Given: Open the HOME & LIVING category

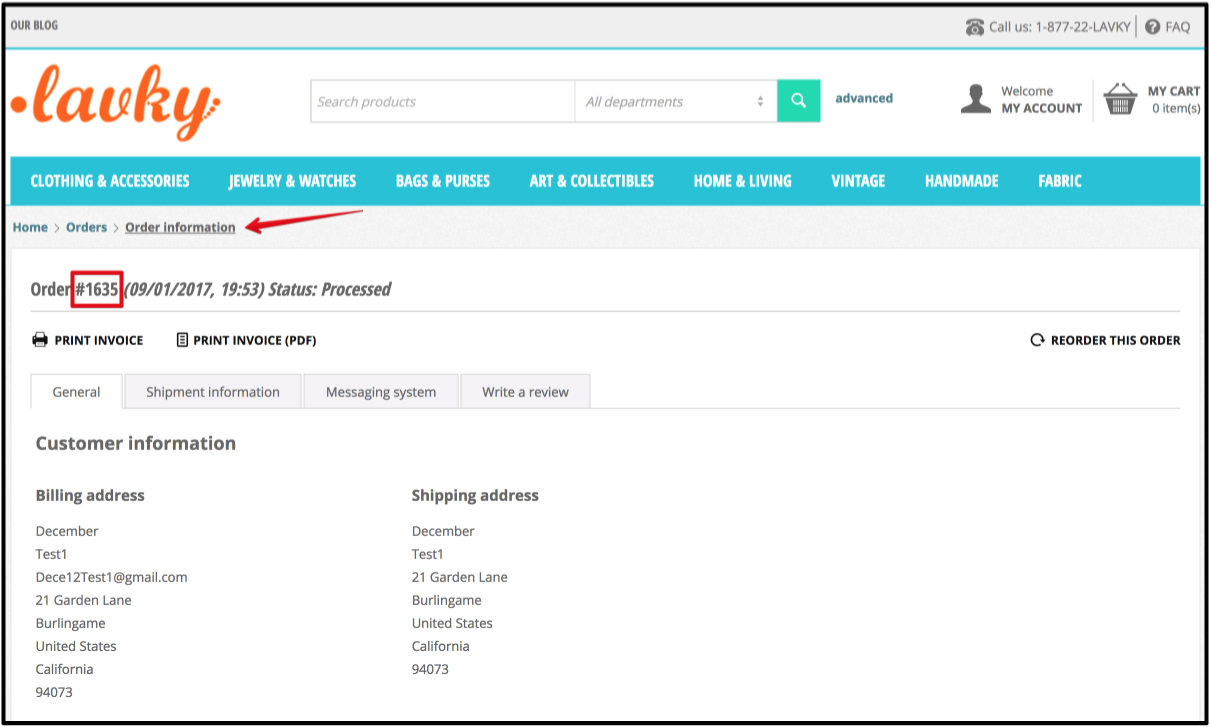Looking at the screenshot, I should click(x=742, y=181).
